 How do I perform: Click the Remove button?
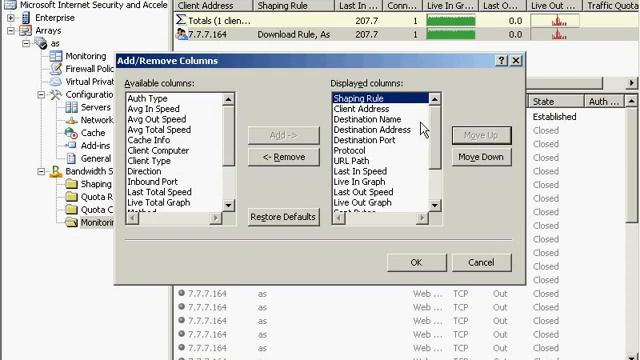[x=284, y=157]
